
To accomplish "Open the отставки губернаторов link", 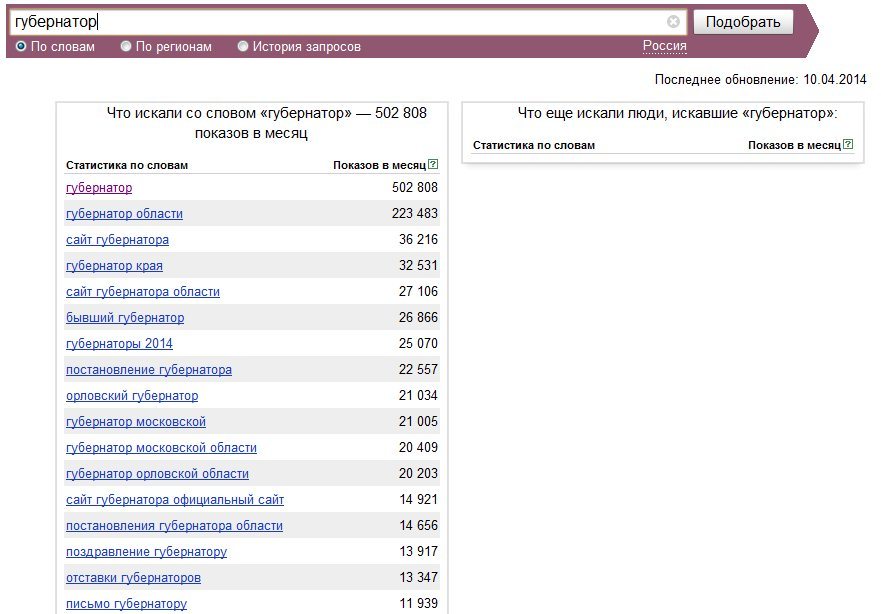I will click(133, 577).
